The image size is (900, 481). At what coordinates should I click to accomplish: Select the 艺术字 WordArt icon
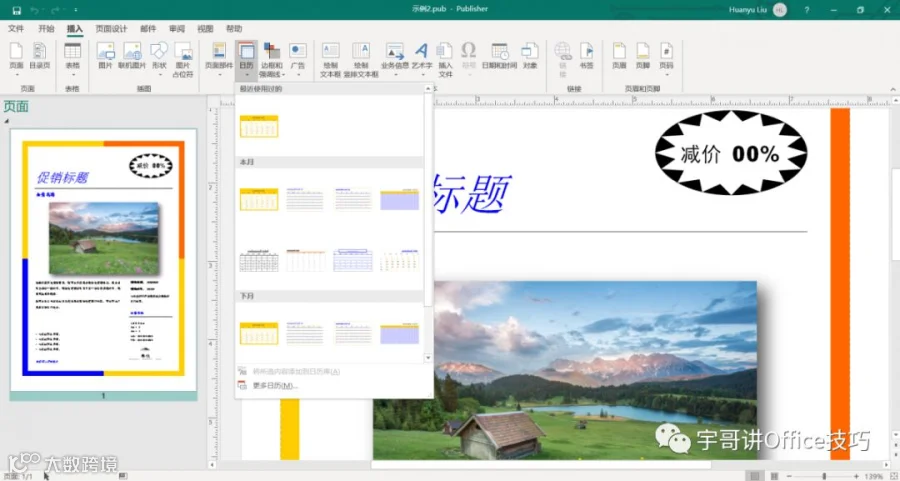(422, 56)
